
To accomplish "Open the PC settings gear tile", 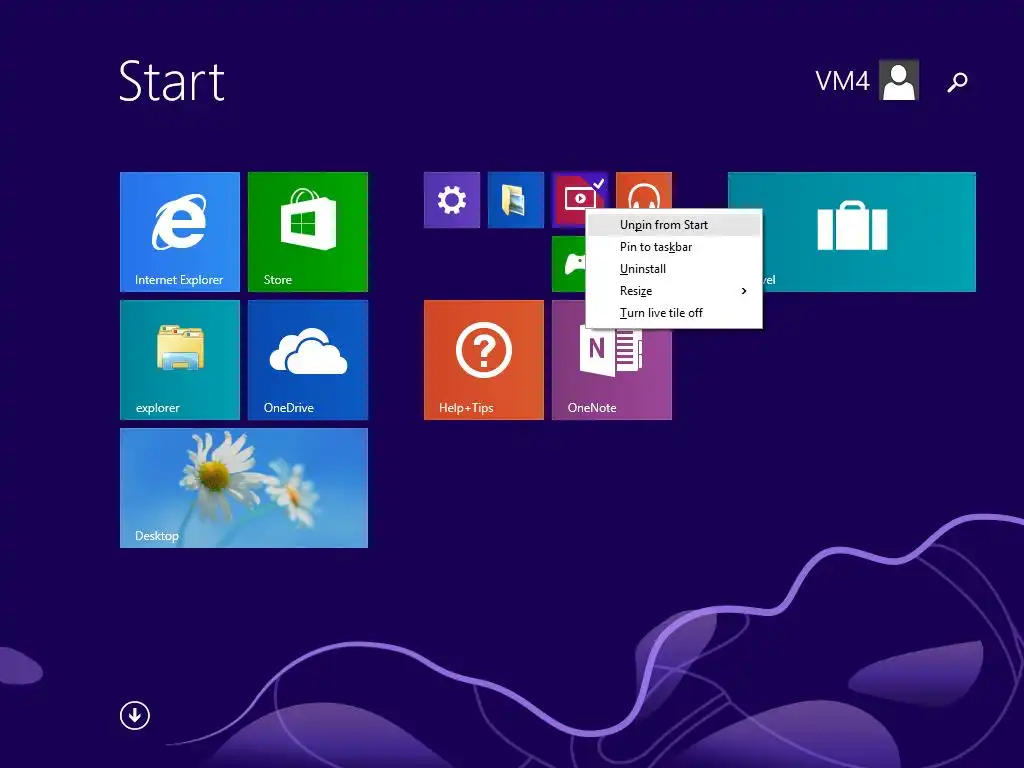I will click(452, 200).
